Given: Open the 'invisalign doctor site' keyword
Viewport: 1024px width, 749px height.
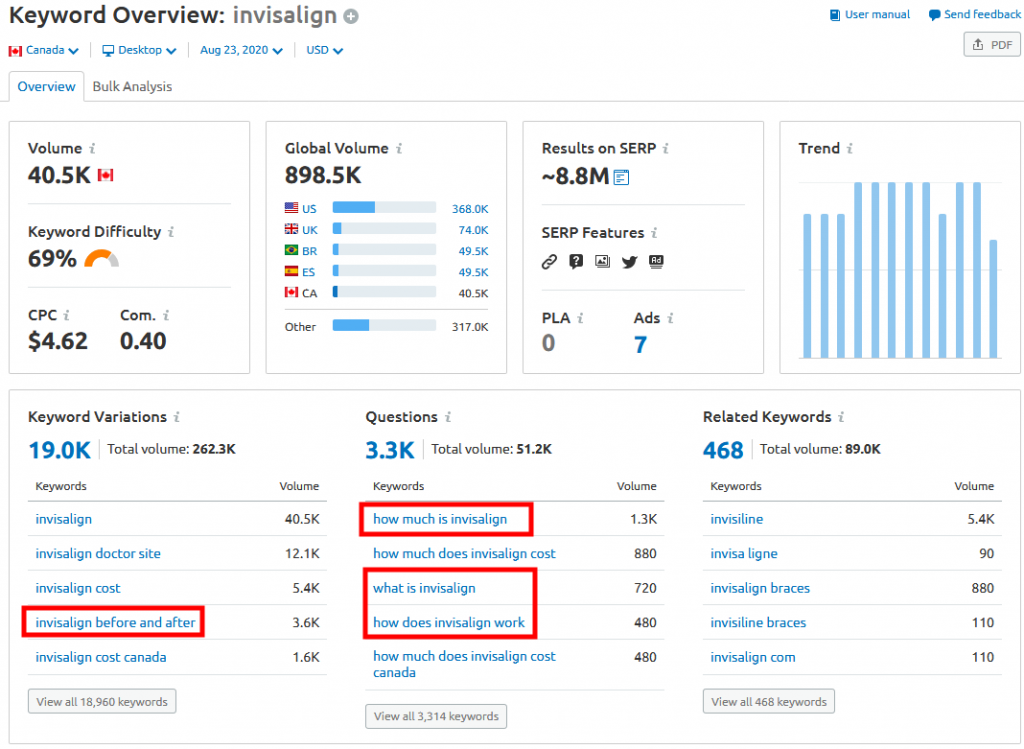Looking at the screenshot, I should click(x=98, y=554).
